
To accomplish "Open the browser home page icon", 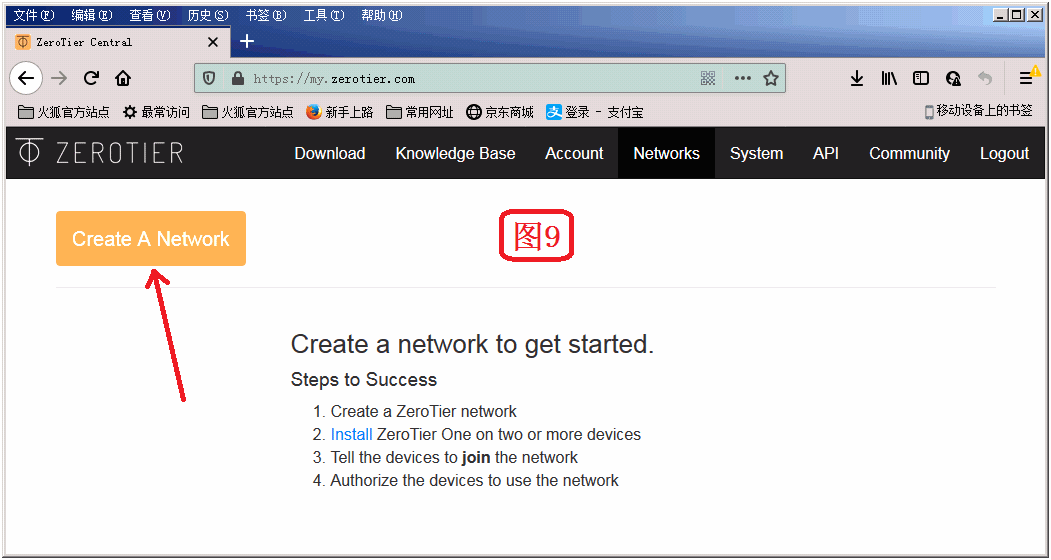I will click(x=123, y=78).
